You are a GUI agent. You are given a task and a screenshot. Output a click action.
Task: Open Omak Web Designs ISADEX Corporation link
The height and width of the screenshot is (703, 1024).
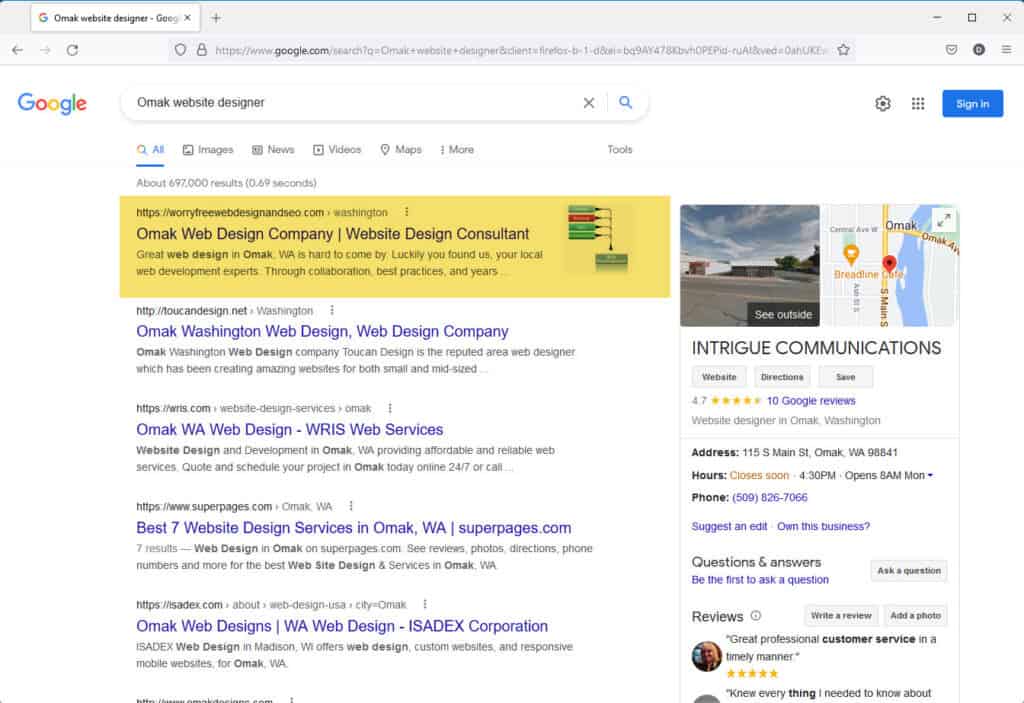[342, 626]
